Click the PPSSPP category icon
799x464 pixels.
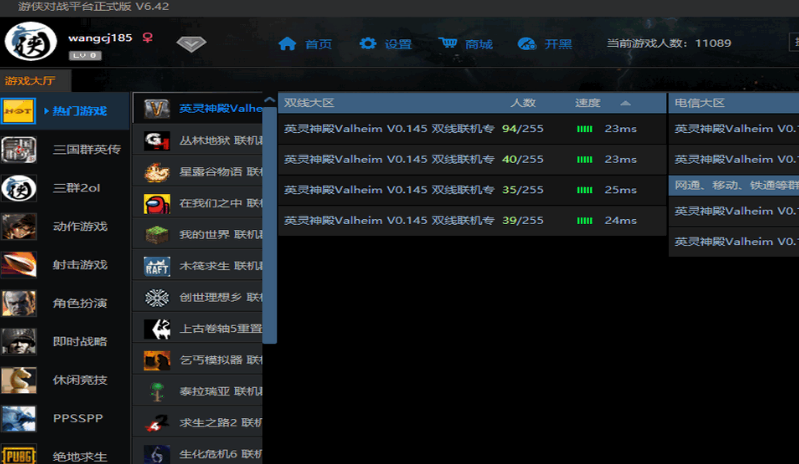pyautogui.click(x=18, y=418)
